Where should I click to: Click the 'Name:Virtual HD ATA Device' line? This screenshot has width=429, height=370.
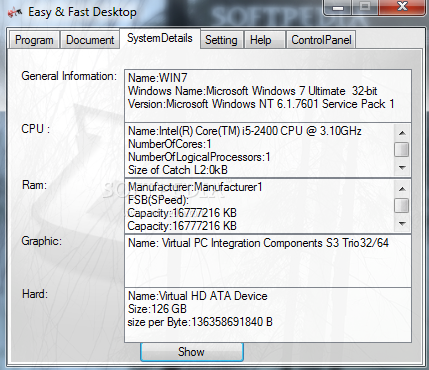point(198,296)
